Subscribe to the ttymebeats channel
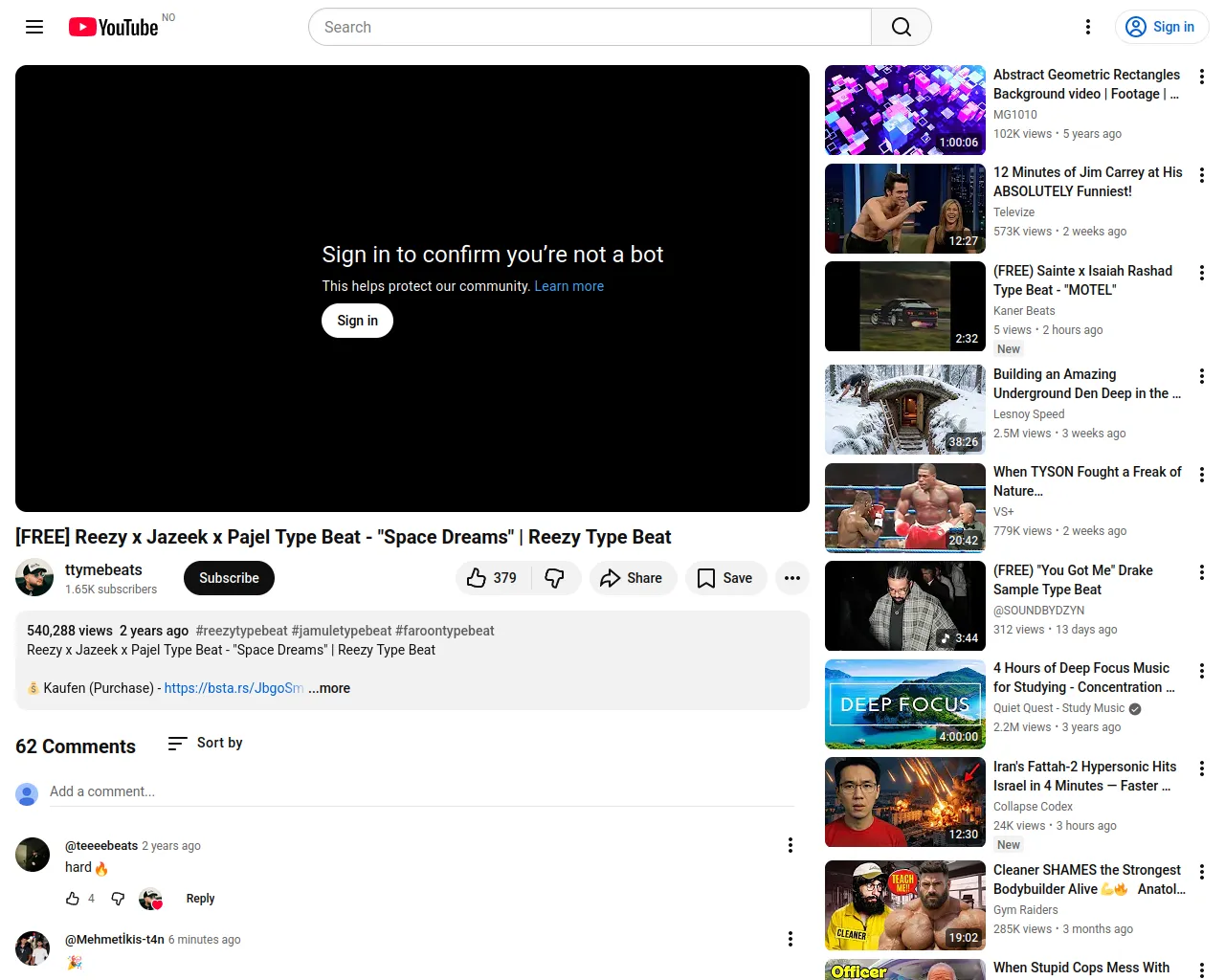Viewport: 1225px width, 980px height. [229, 578]
